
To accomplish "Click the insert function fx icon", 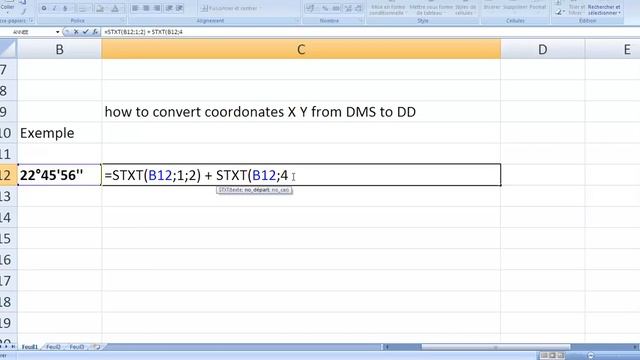I will (x=95, y=32).
